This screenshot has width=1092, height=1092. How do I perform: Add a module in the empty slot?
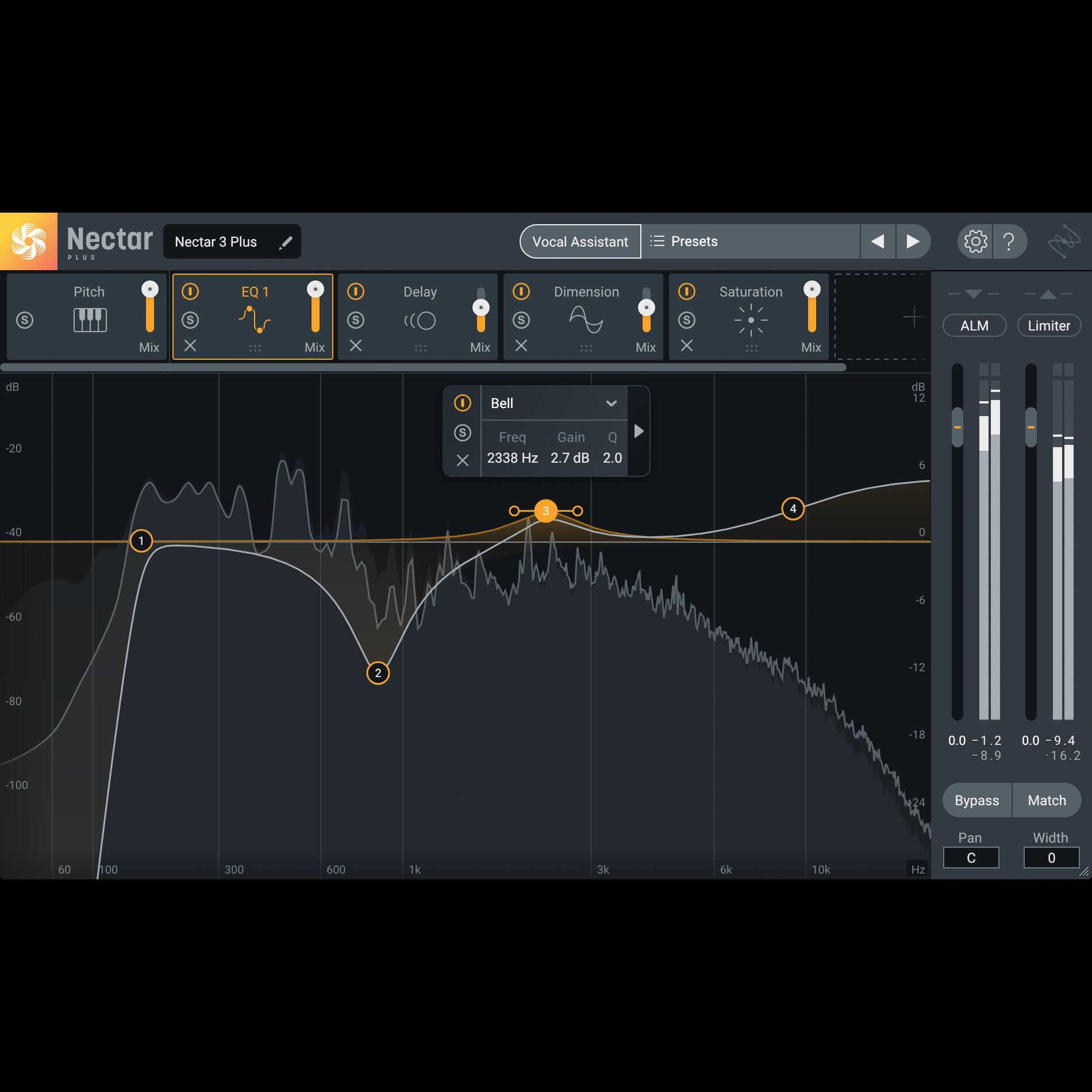pos(913,317)
